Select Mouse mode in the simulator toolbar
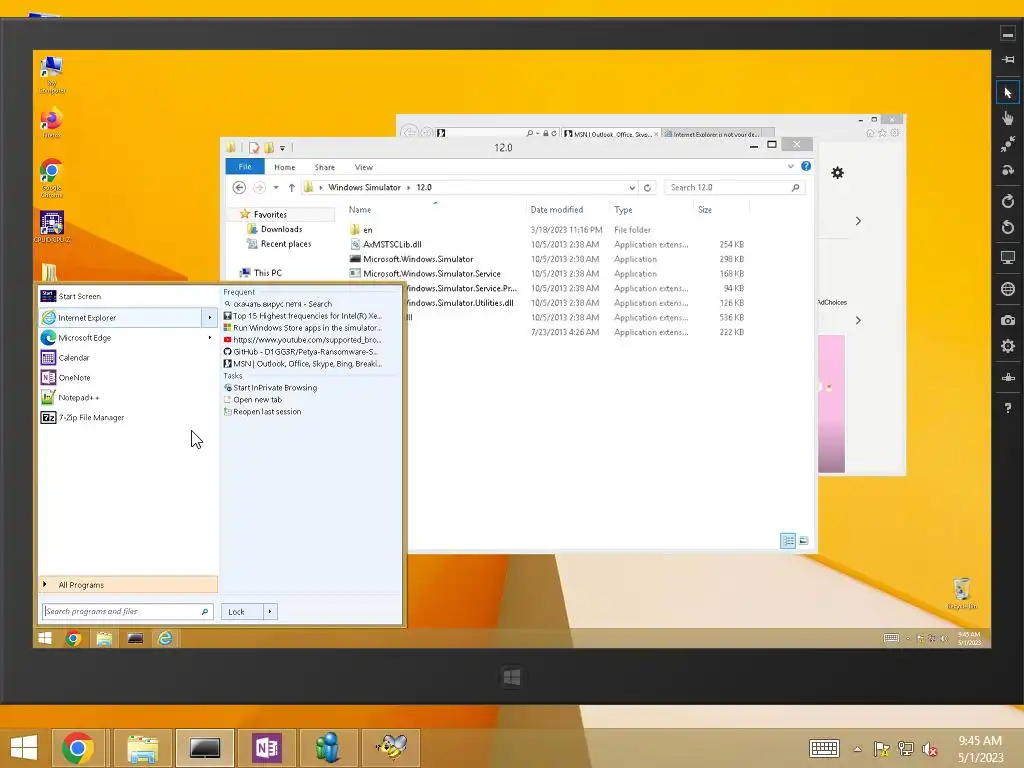 point(1008,93)
